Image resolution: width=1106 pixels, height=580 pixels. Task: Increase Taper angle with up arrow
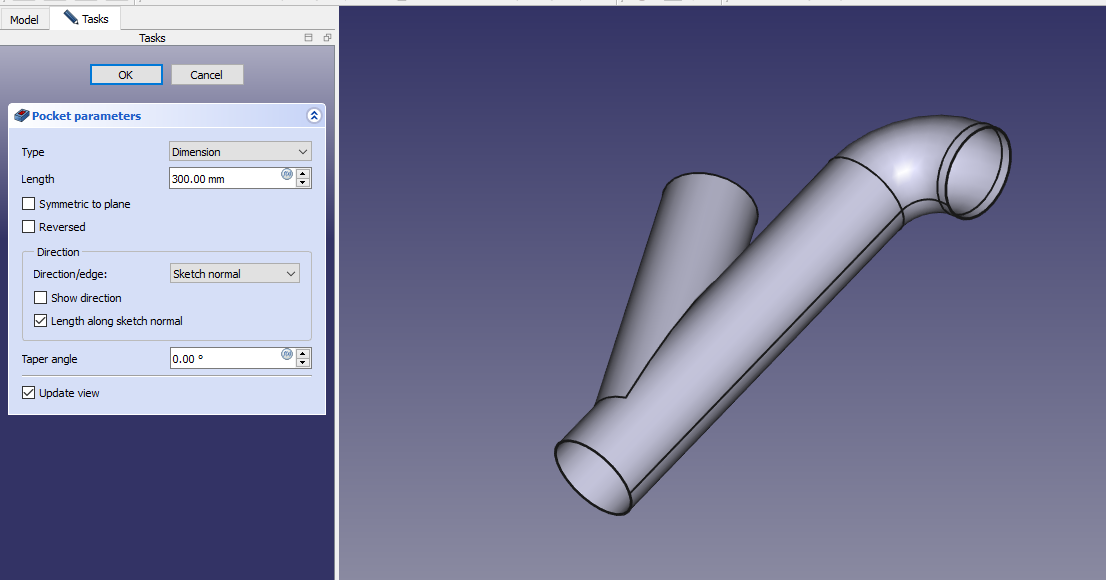coord(303,354)
